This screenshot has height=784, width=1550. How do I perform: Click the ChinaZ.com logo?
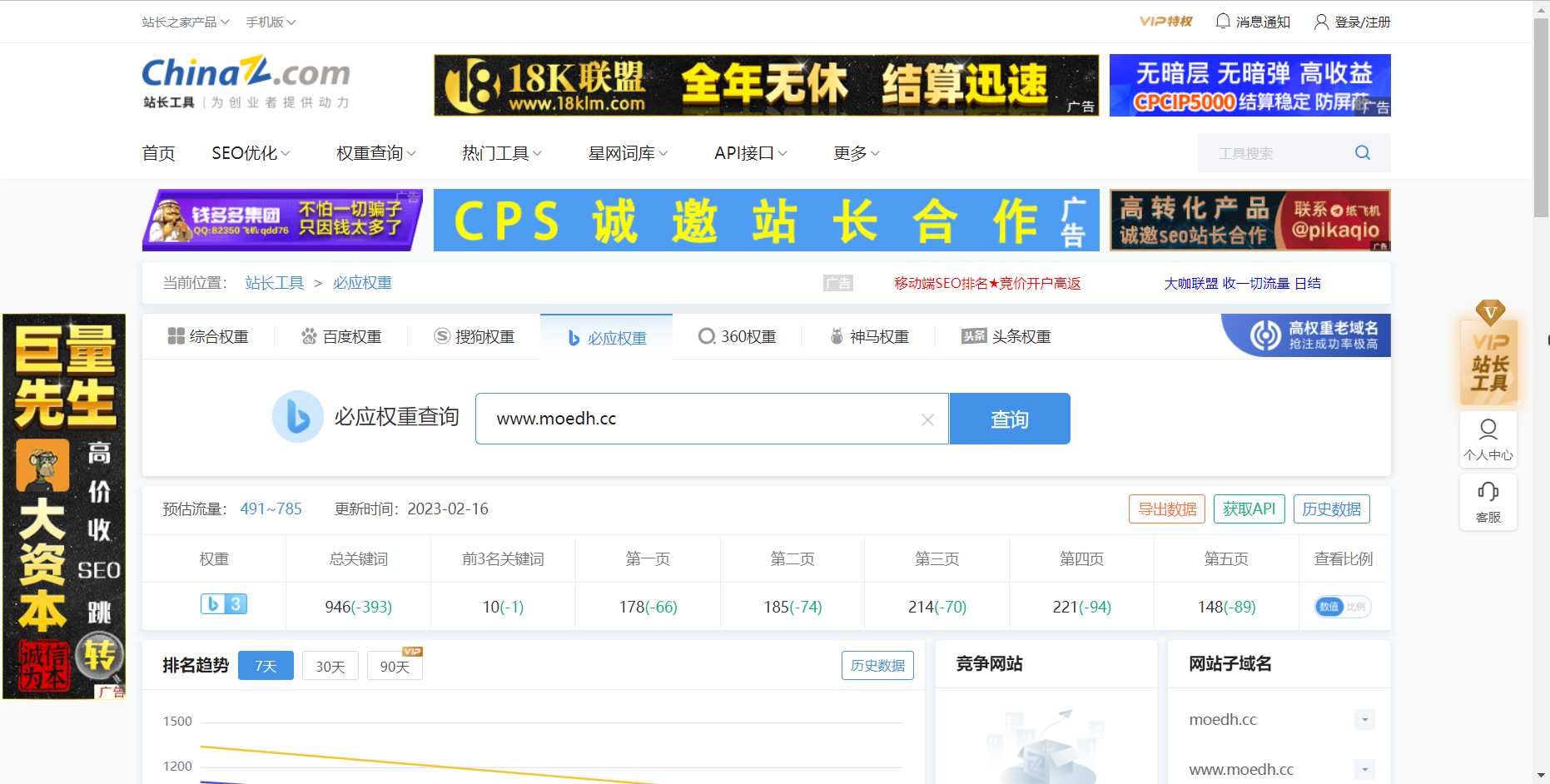coord(246,82)
